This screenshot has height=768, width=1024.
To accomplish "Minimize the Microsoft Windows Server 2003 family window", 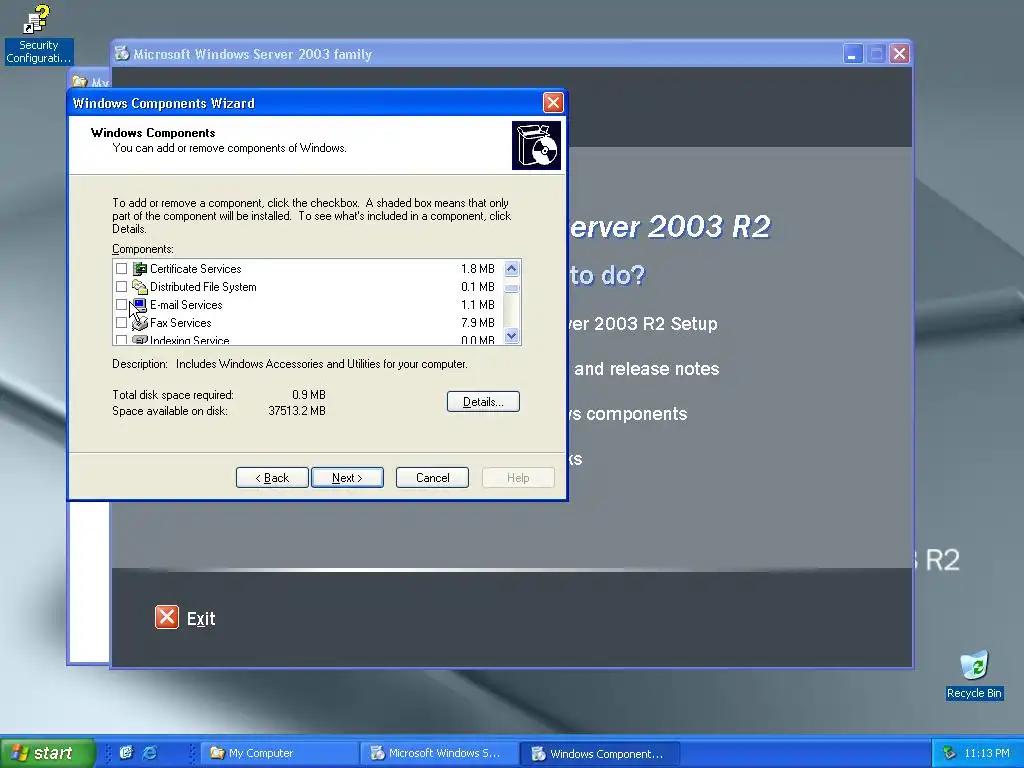I will (853, 54).
